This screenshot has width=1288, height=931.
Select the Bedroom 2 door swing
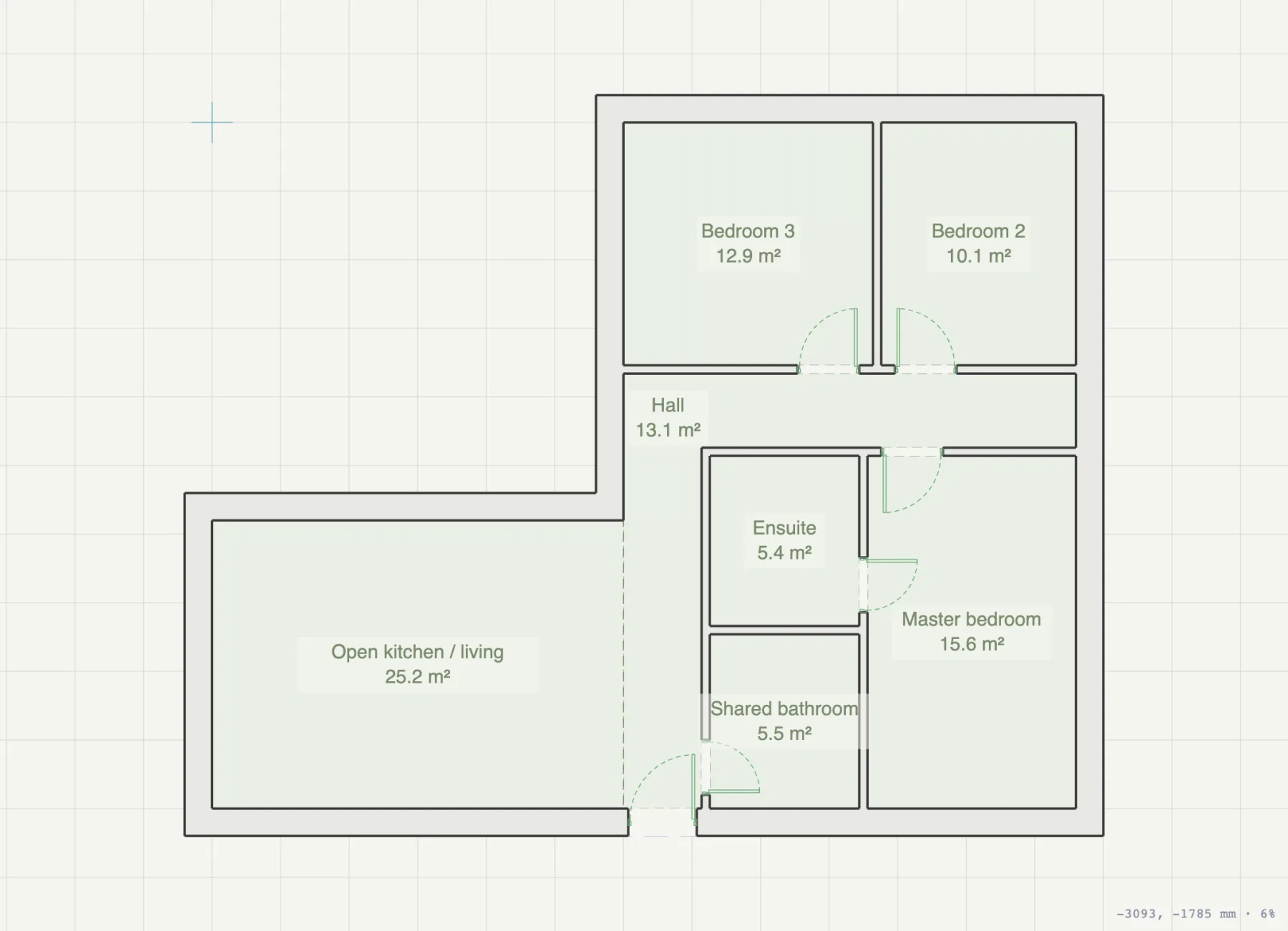(925, 341)
